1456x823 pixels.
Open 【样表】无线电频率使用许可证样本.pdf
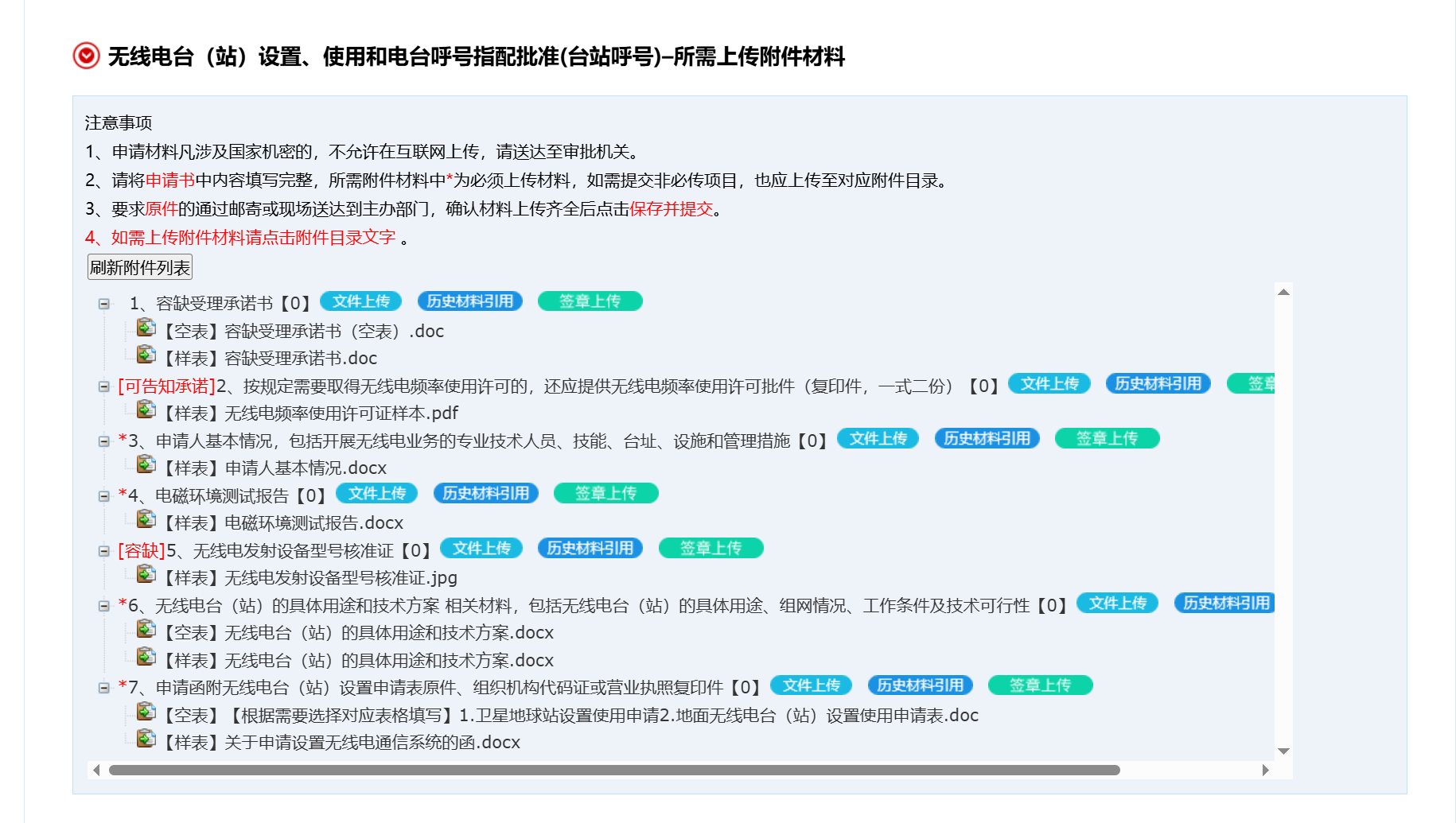(311, 413)
